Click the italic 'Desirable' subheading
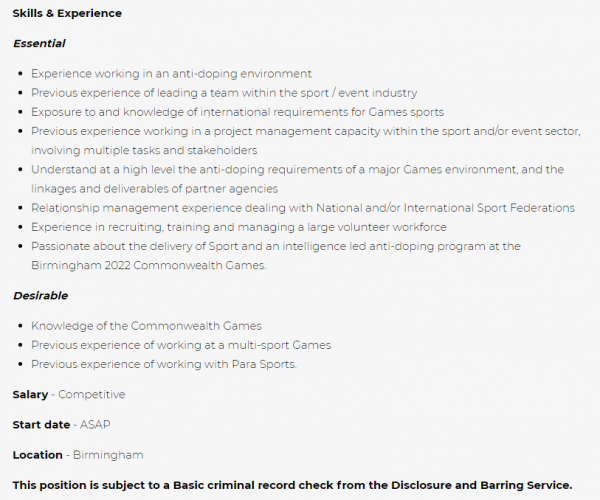 [40, 296]
